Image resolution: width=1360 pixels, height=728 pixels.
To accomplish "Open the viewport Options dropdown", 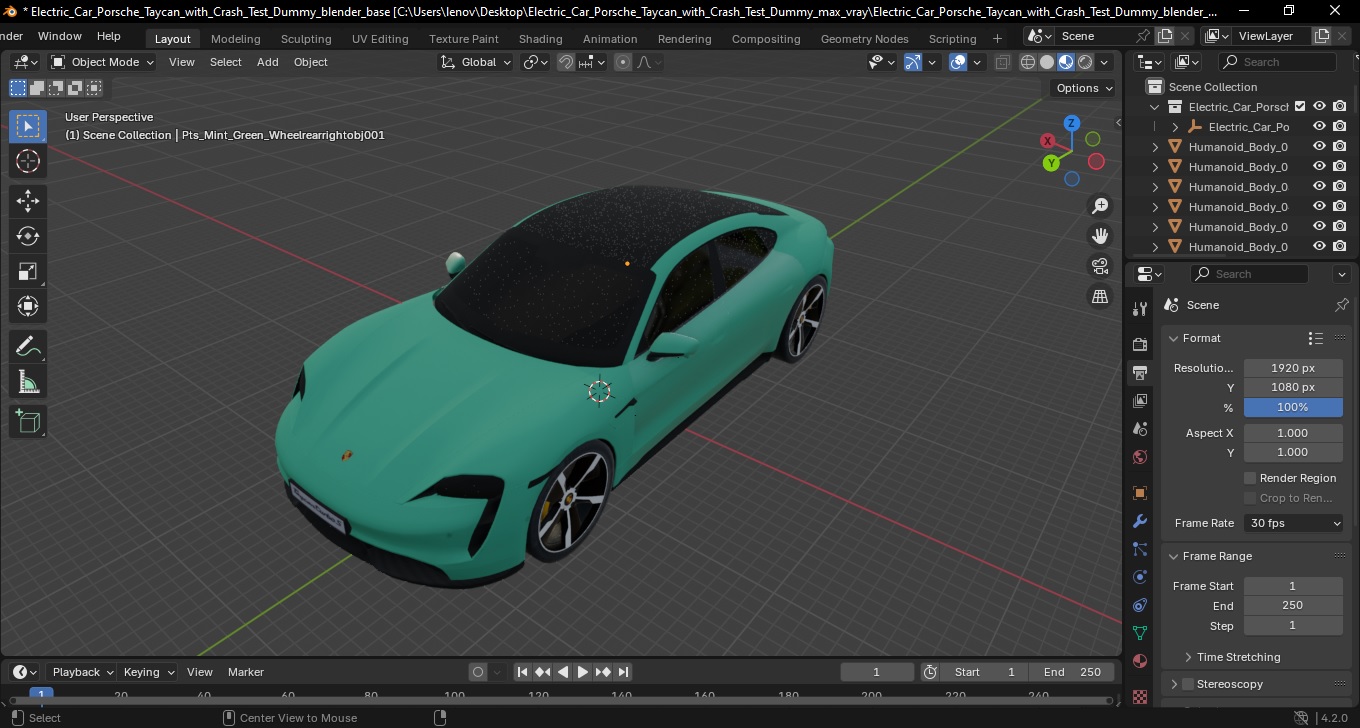I will point(1085,88).
